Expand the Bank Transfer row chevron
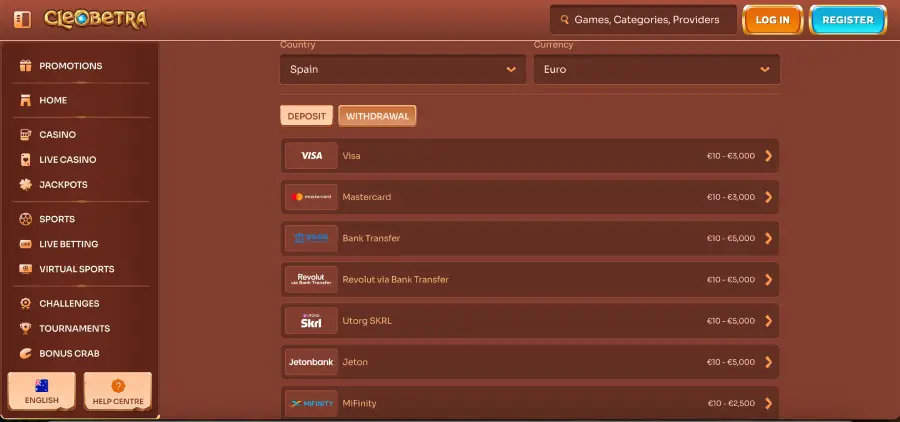 769,238
